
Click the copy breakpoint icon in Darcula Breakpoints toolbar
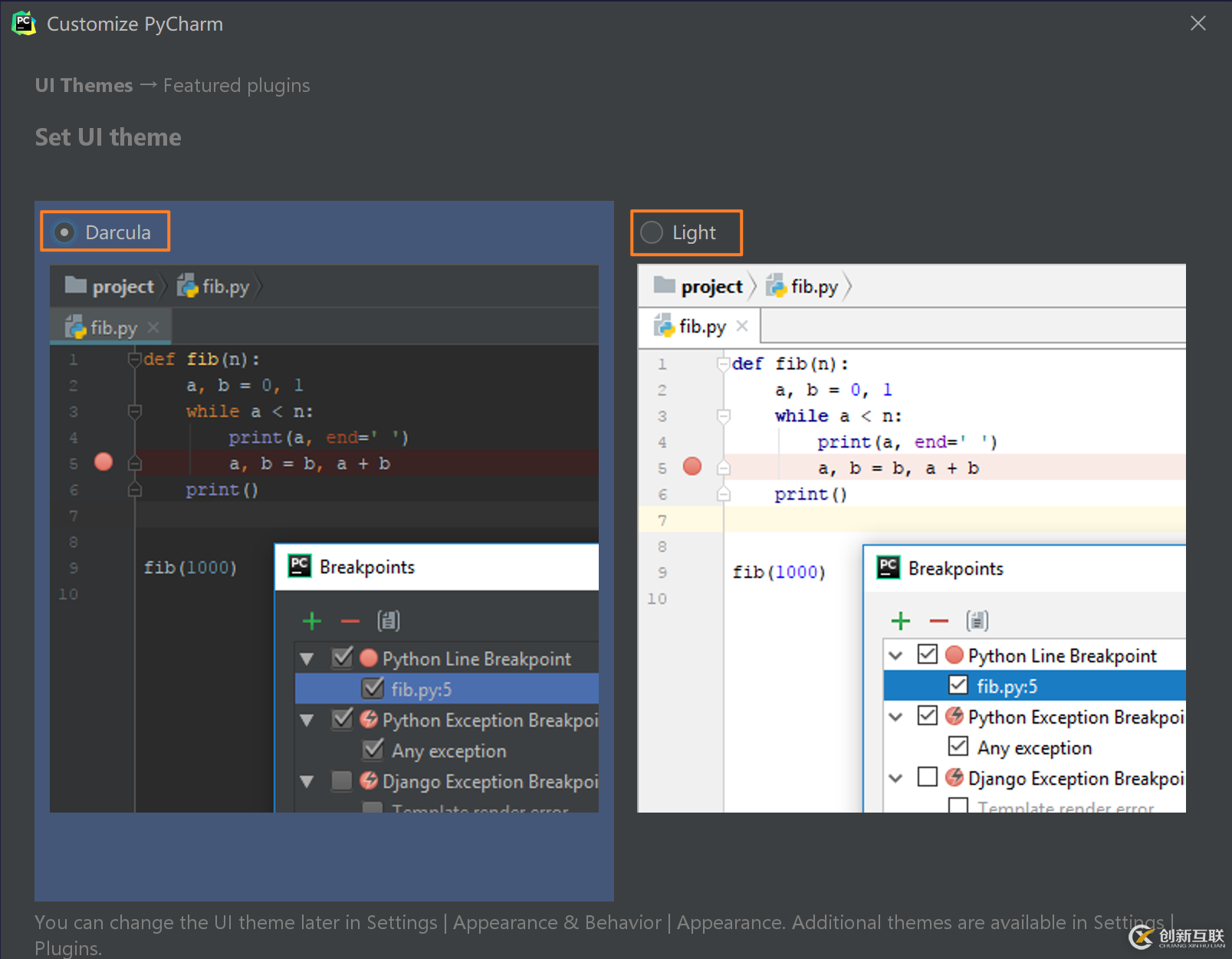tap(389, 620)
